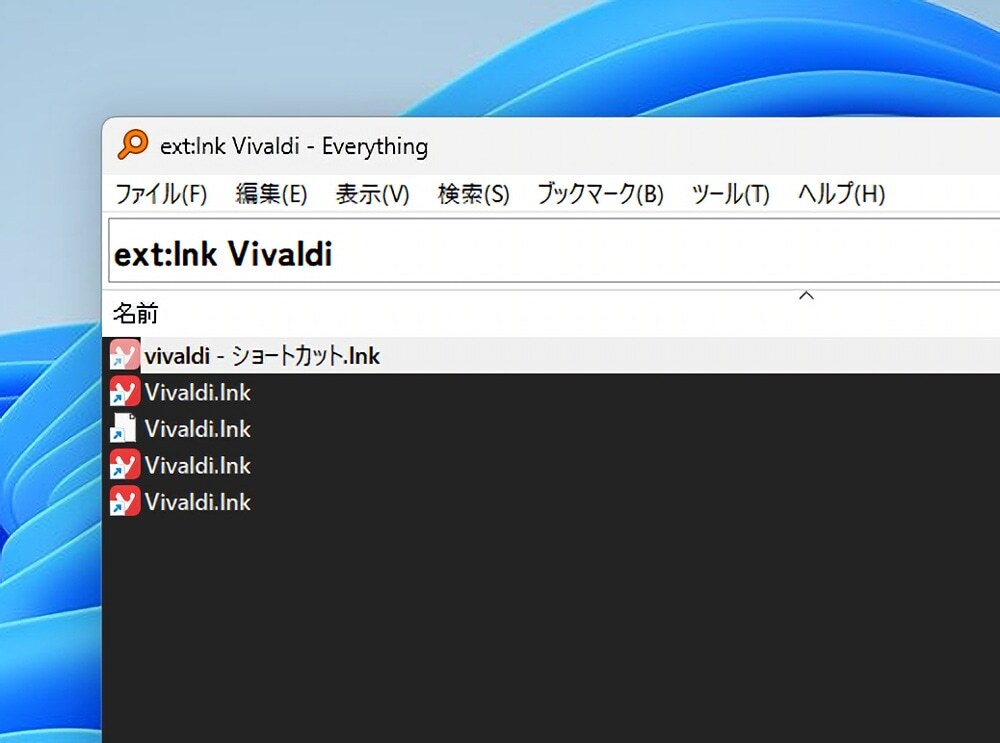Viewport: 1000px width, 743px height.
Task: Select the last Vivaldi.lnk filename in the list
Action: [197, 502]
